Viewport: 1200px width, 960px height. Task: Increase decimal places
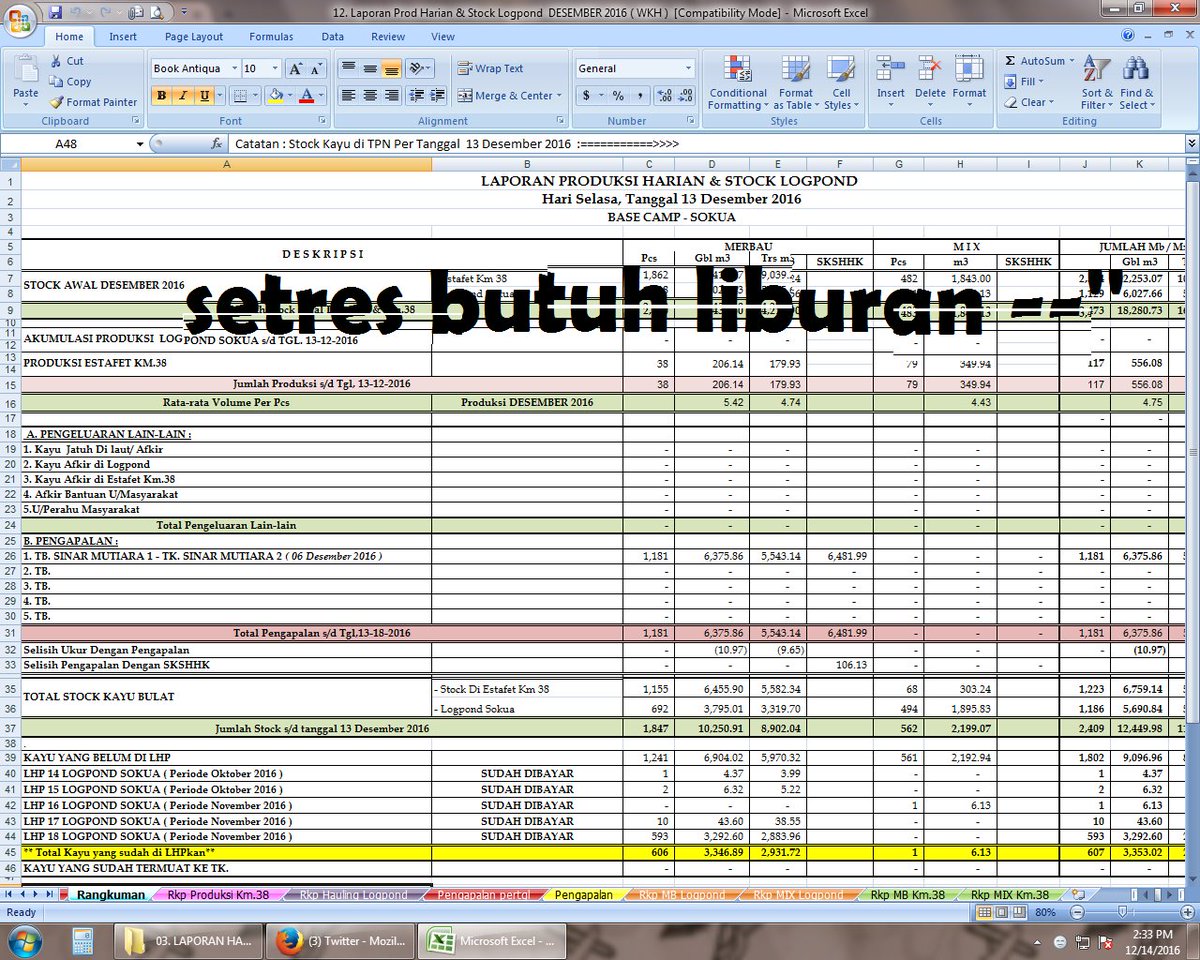(x=665, y=96)
